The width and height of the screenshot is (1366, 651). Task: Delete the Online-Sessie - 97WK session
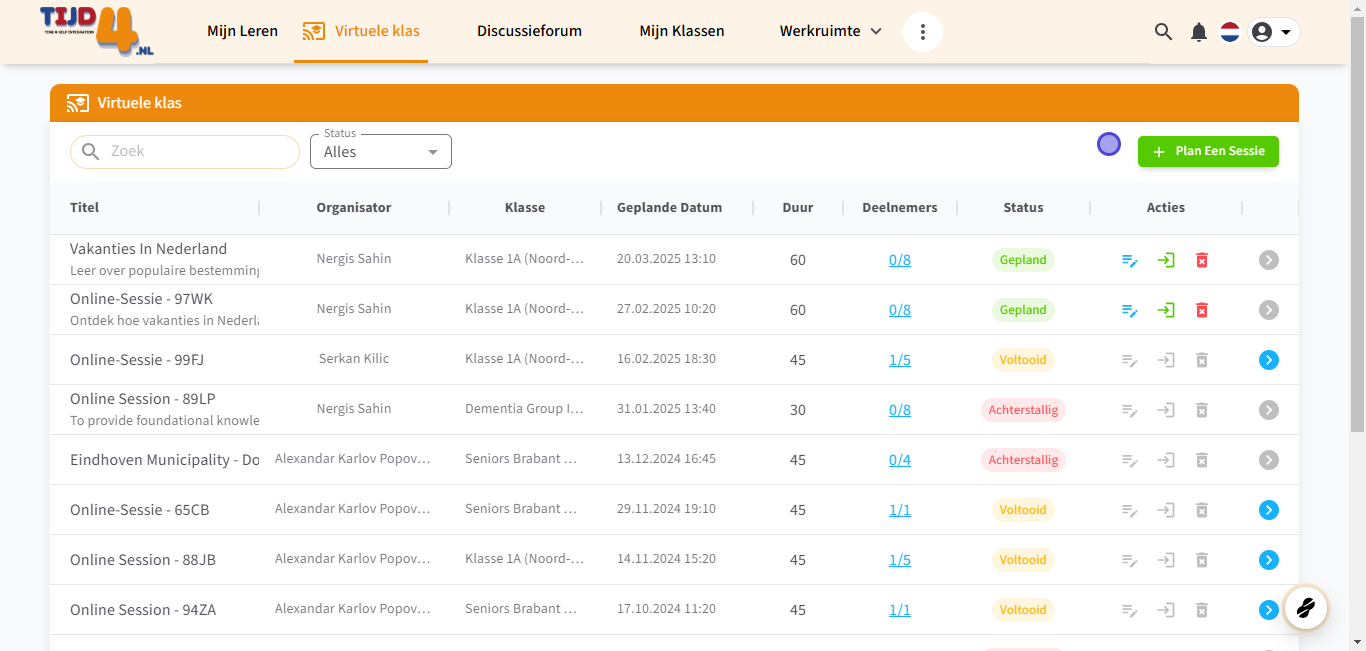[1202, 310]
